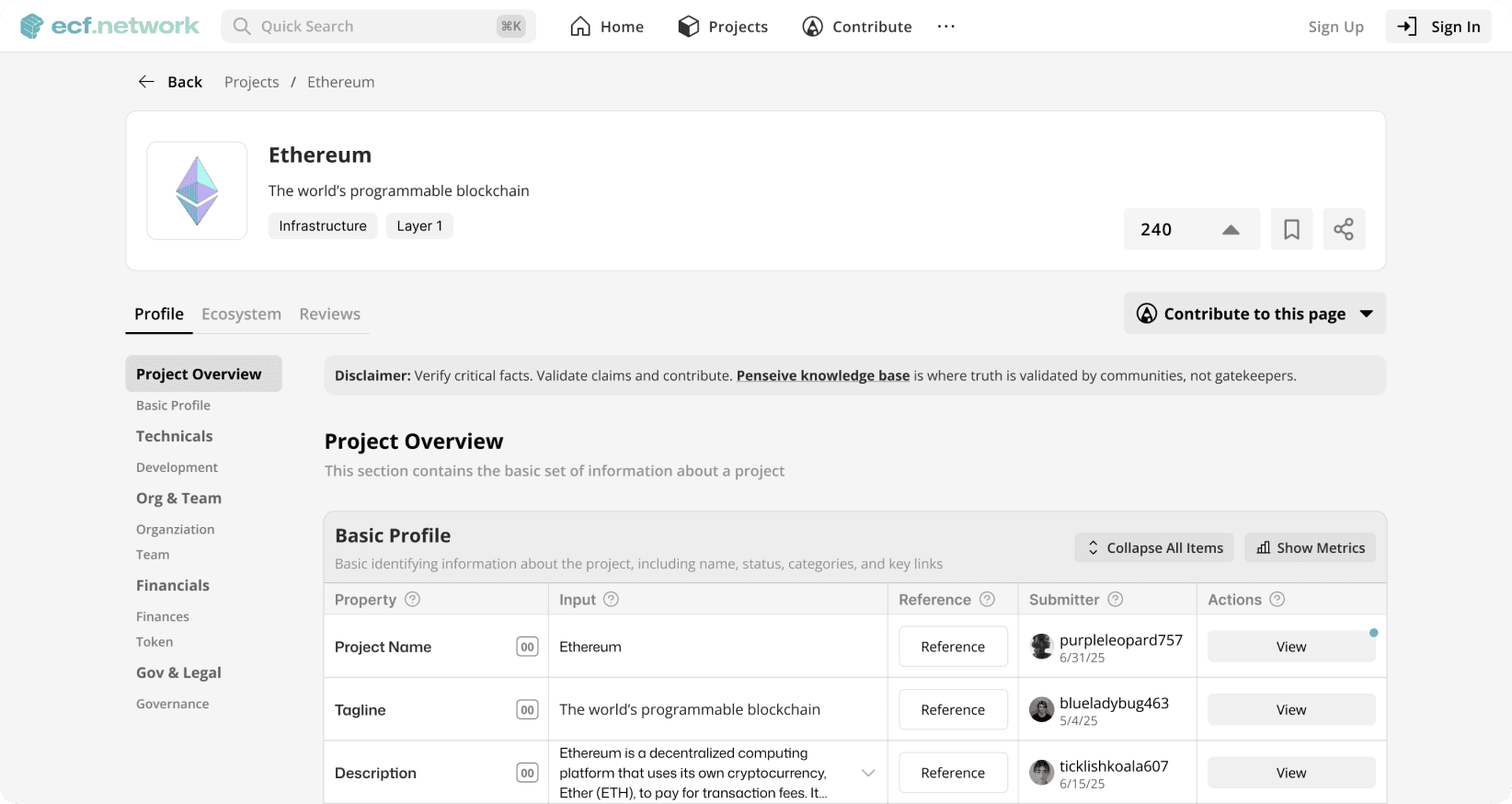Viewport: 1512px width, 804px height.
Task: Select the Layer 1 tag
Action: tap(419, 226)
